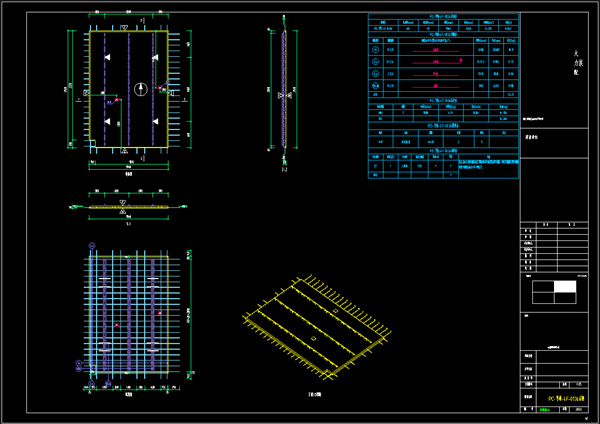600x424 pixels.
Task: Select the magenta hooked bar shape in the second rebar row
Action: pos(437,62)
